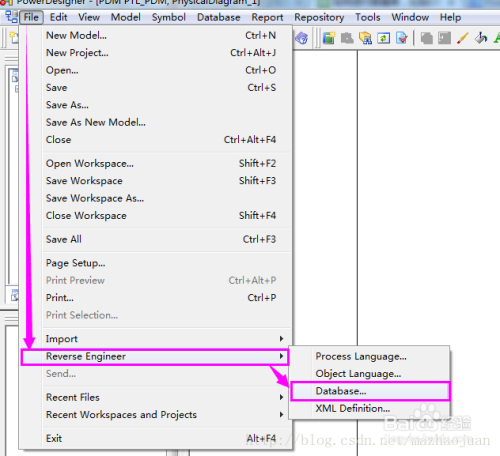
Task: Select the paintbrush format tool
Action: point(463,38)
